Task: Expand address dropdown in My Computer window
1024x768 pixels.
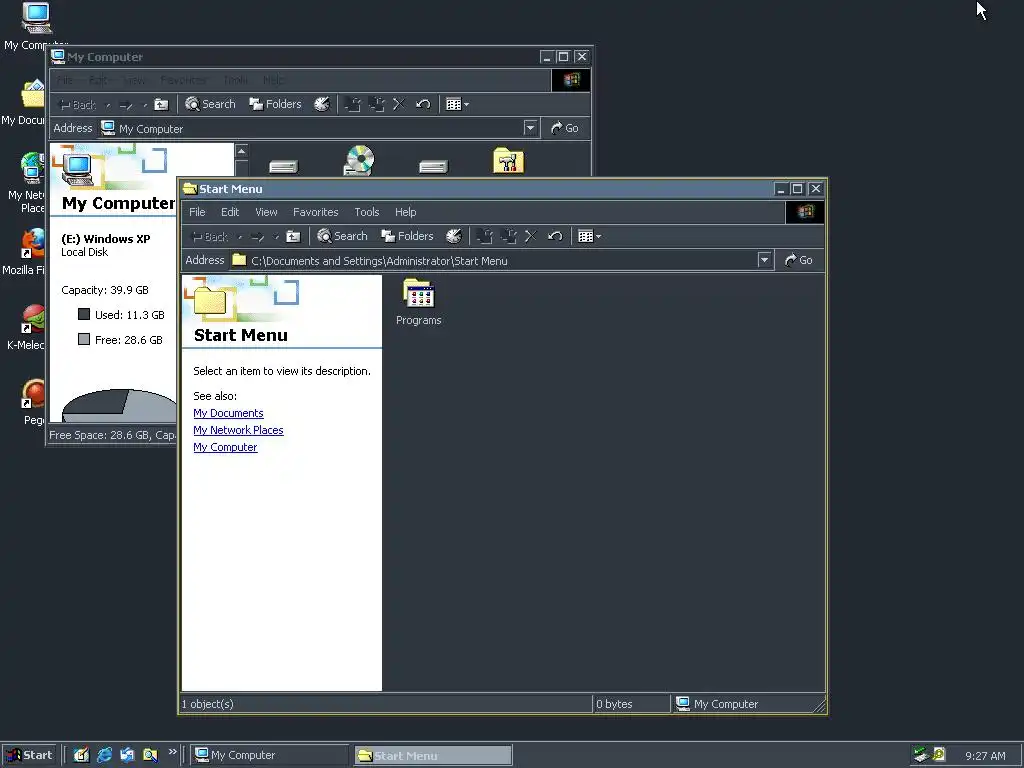Action: [x=530, y=127]
